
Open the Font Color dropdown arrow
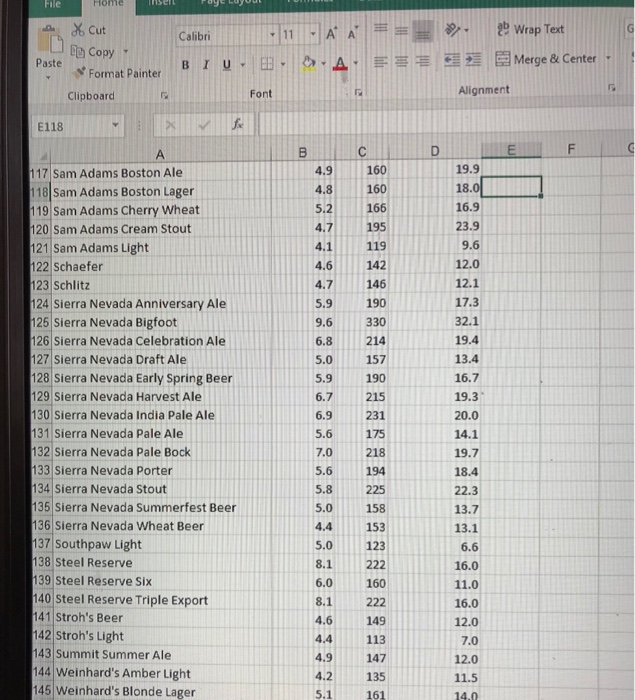(356, 63)
